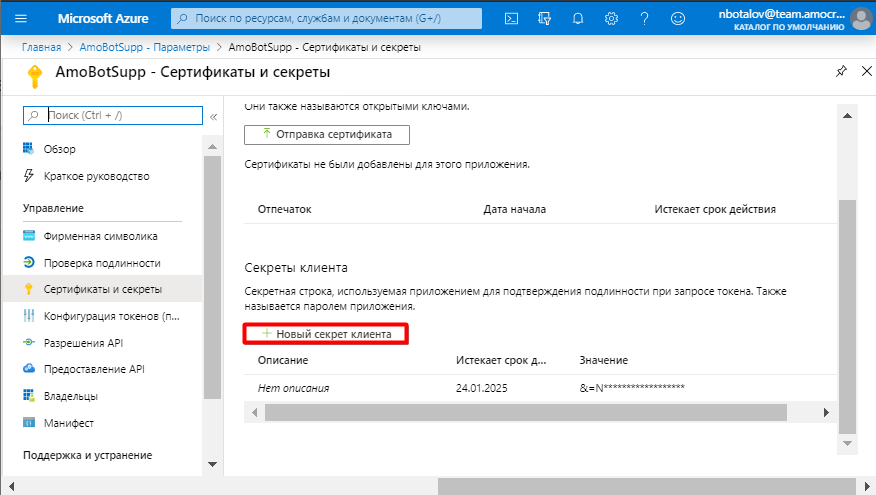Image resolution: width=876 pixels, height=495 pixels.
Task: Open the help question mark
Action: coord(644,18)
